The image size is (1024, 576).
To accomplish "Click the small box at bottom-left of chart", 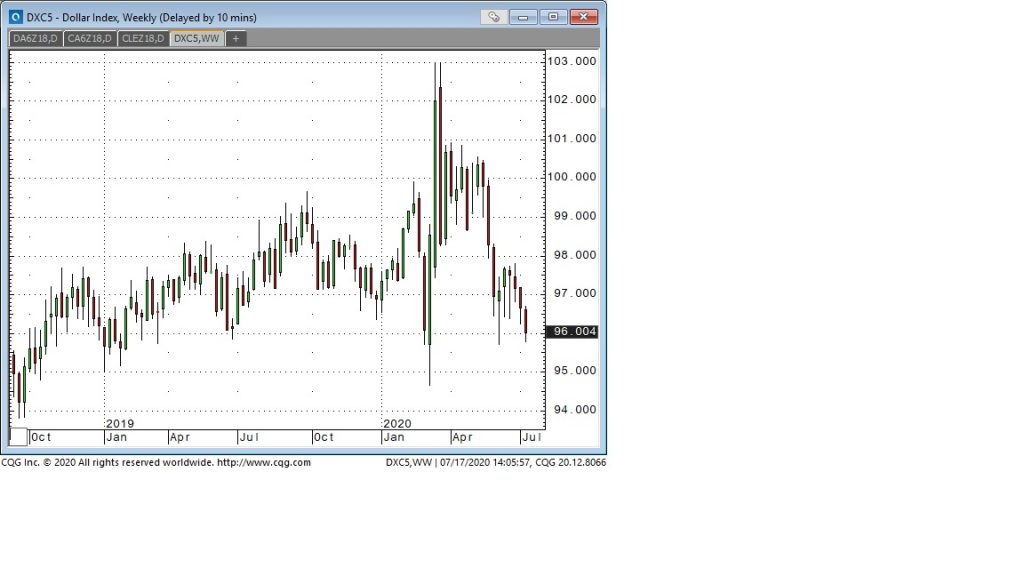I will pyautogui.click(x=18, y=437).
